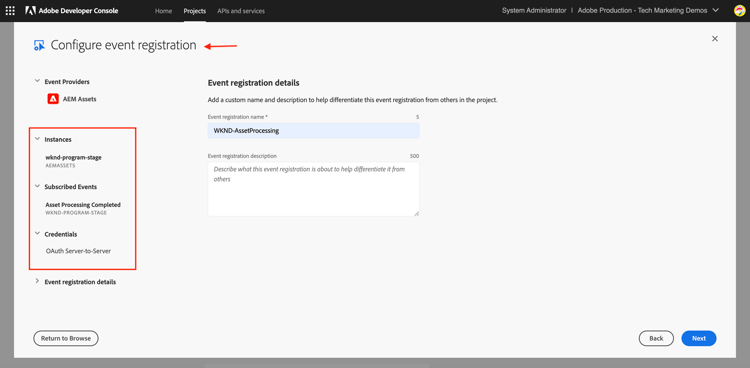Click the blue Next button
This screenshot has width=750, height=368.
[699, 338]
